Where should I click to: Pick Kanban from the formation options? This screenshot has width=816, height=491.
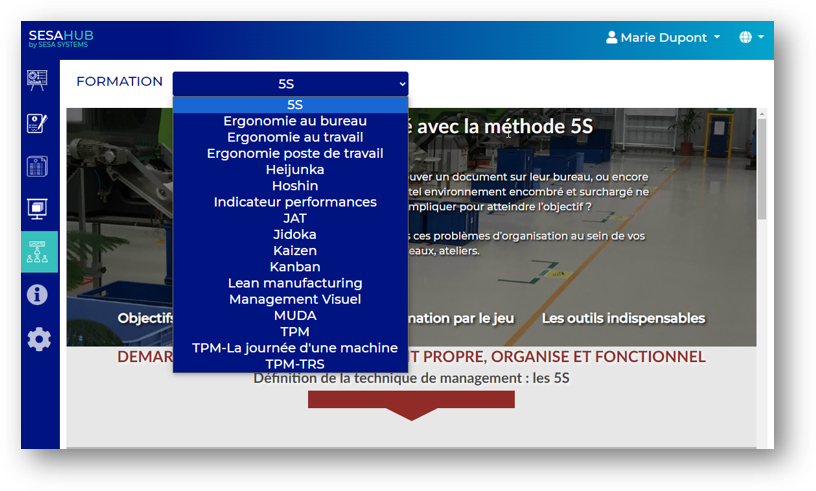coord(294,267)
